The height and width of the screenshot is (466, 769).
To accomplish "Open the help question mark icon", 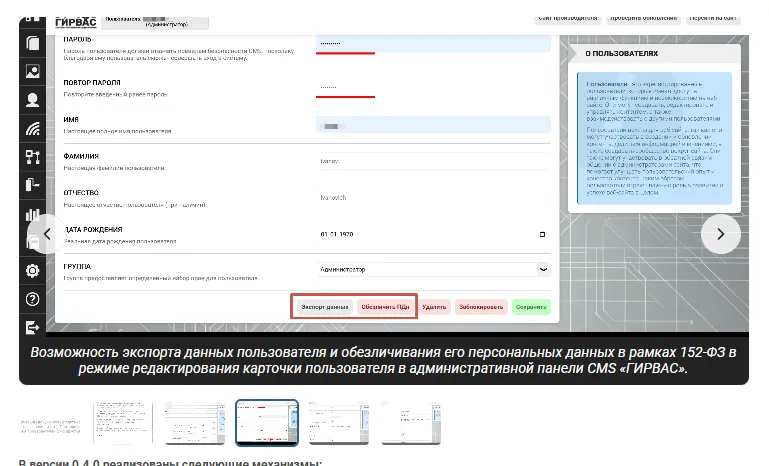I will click(x=32, y=299).
